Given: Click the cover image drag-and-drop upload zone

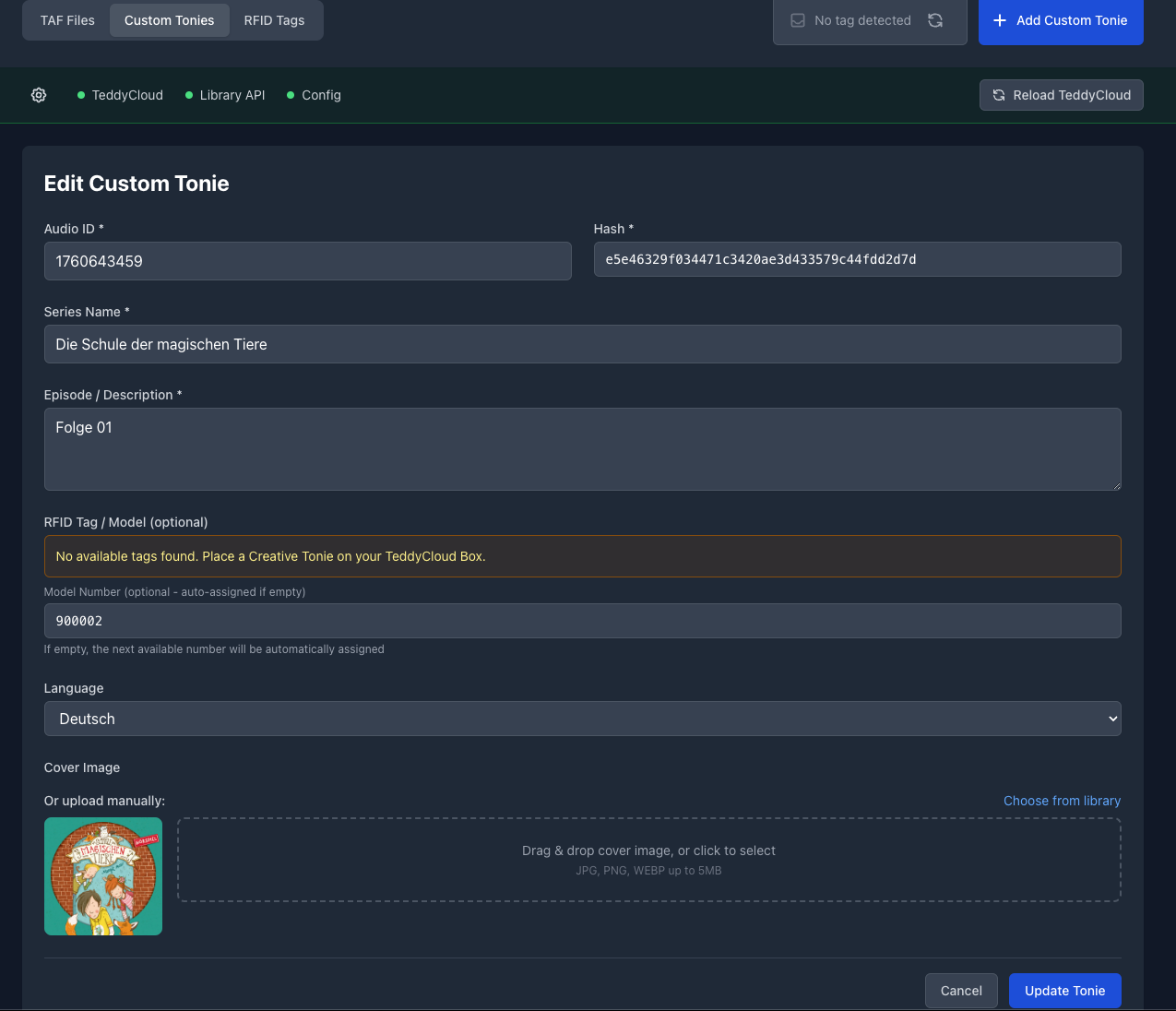Looking at the screenshot, I should tap(648, 860).
